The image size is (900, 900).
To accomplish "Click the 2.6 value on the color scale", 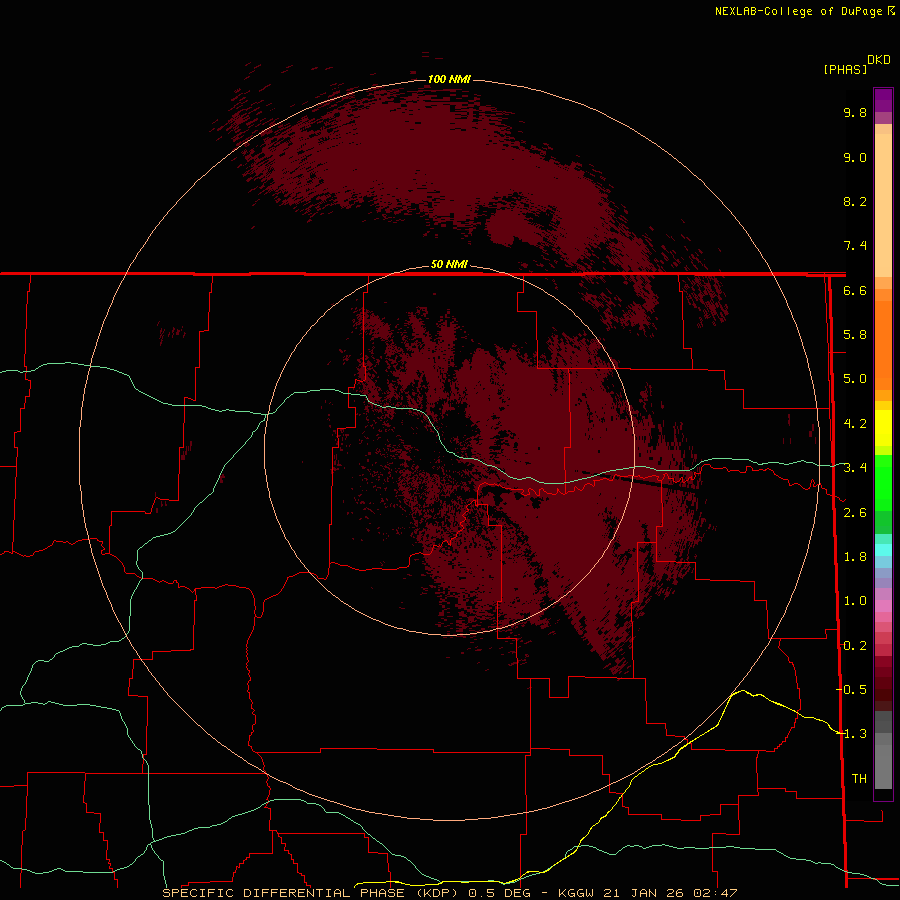I will pos(855,513).
